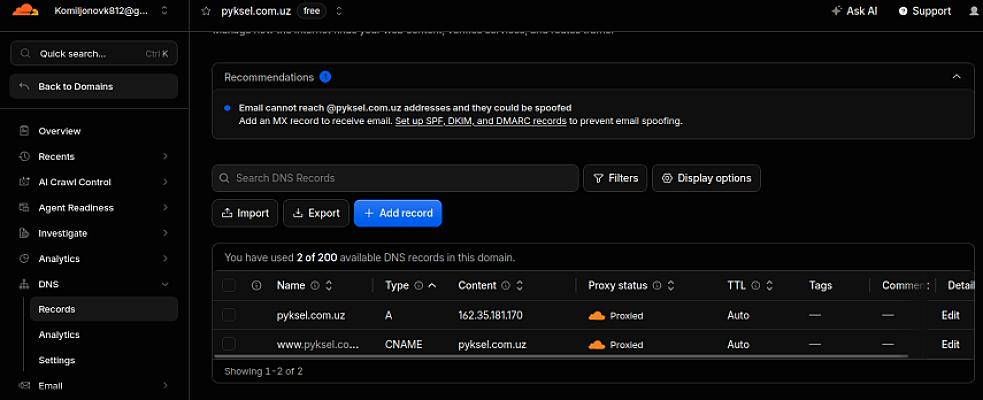Sort by the TTL column arrows
This screenshot has height=400, width=983.
[769, 285]
